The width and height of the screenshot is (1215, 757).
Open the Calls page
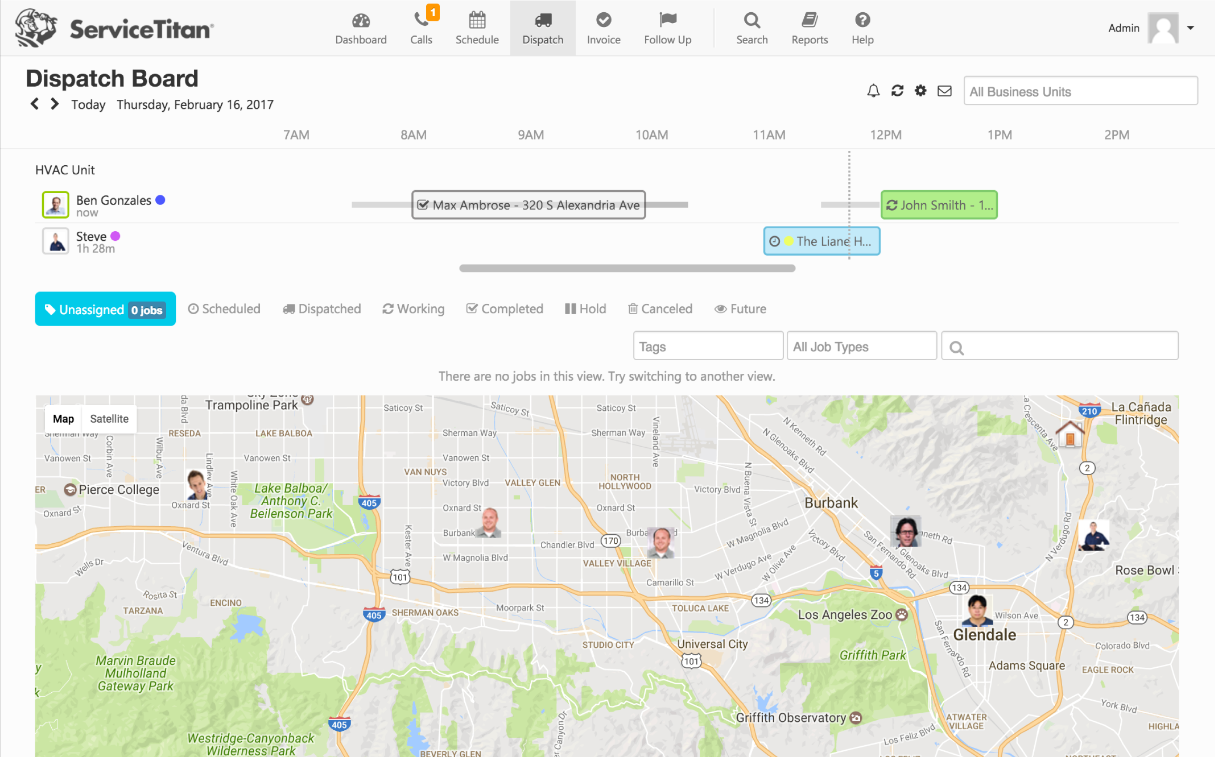422,28
